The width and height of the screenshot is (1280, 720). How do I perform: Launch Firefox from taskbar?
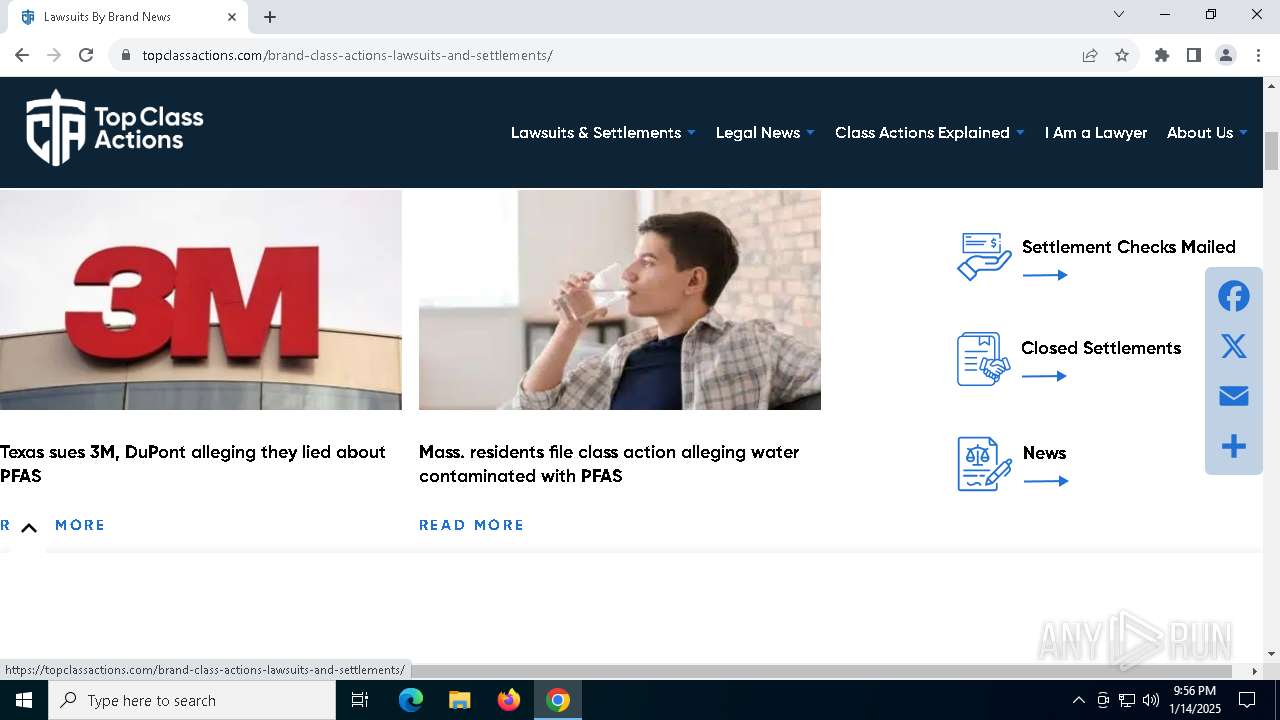click(x=509, y=700)
